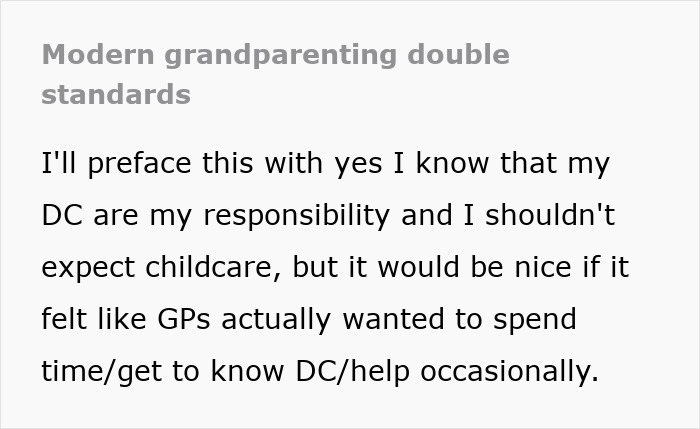The height and width of the screenshot is (429, 700).
Task: Click the word 'standards' in the title
Action: pyautogui.click(x=116, y=95)
